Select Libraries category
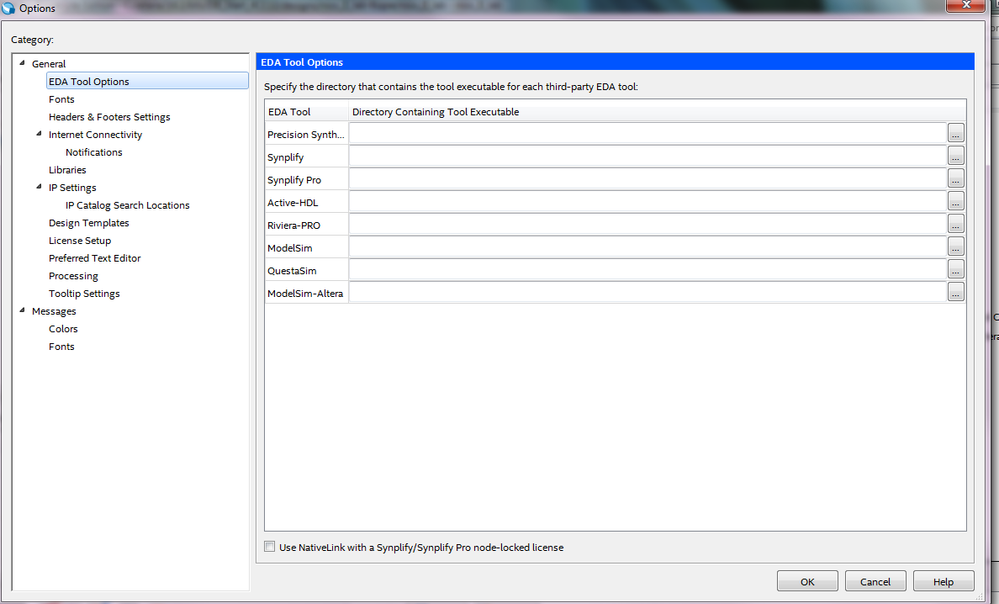The height and width of the screenshot is (604, 999). click(x=68, y=170)
